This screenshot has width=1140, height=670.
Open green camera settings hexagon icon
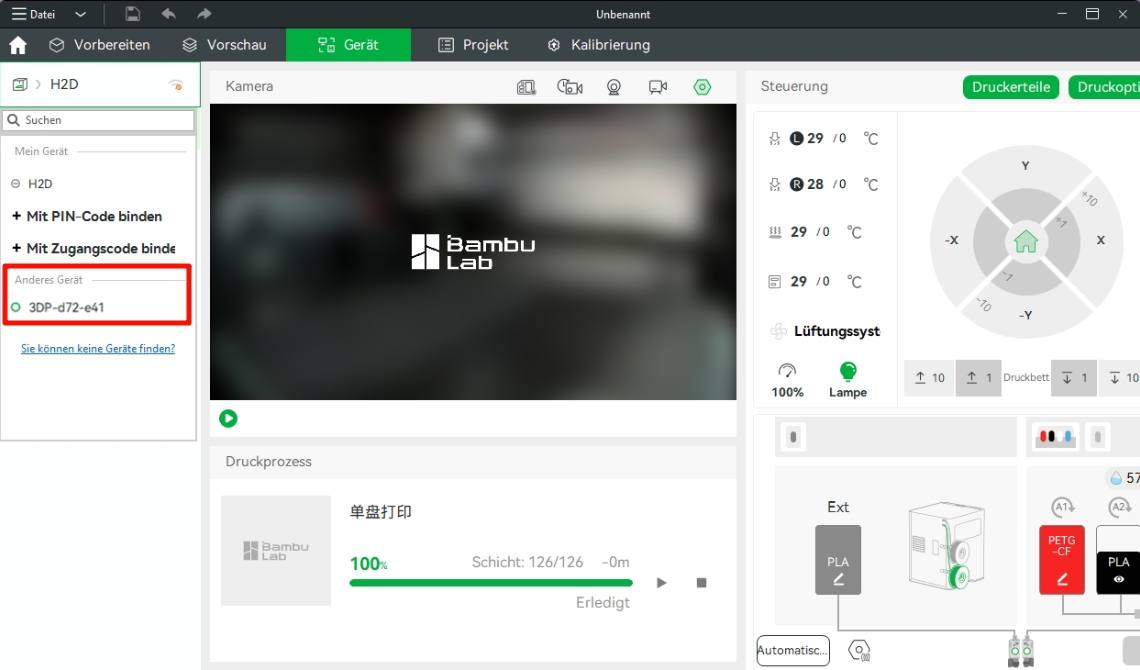pyautogui.click(x=702, y=87)
